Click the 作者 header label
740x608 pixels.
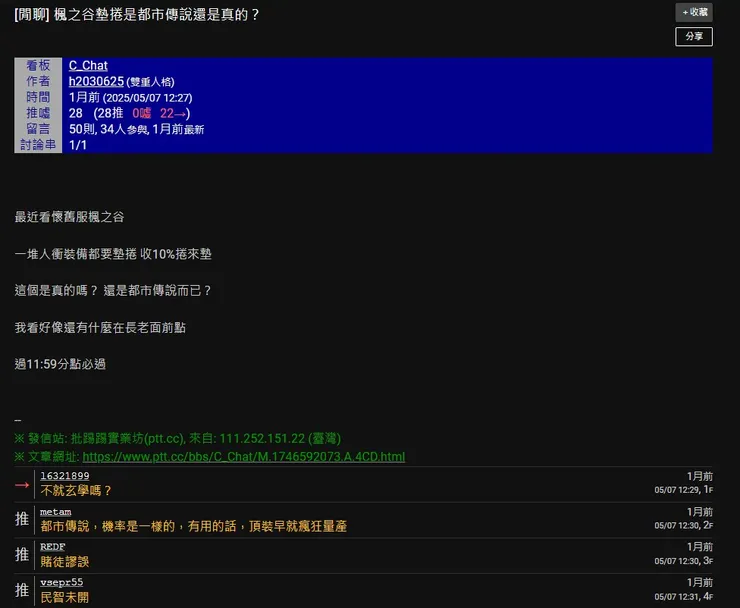(38, 81)
